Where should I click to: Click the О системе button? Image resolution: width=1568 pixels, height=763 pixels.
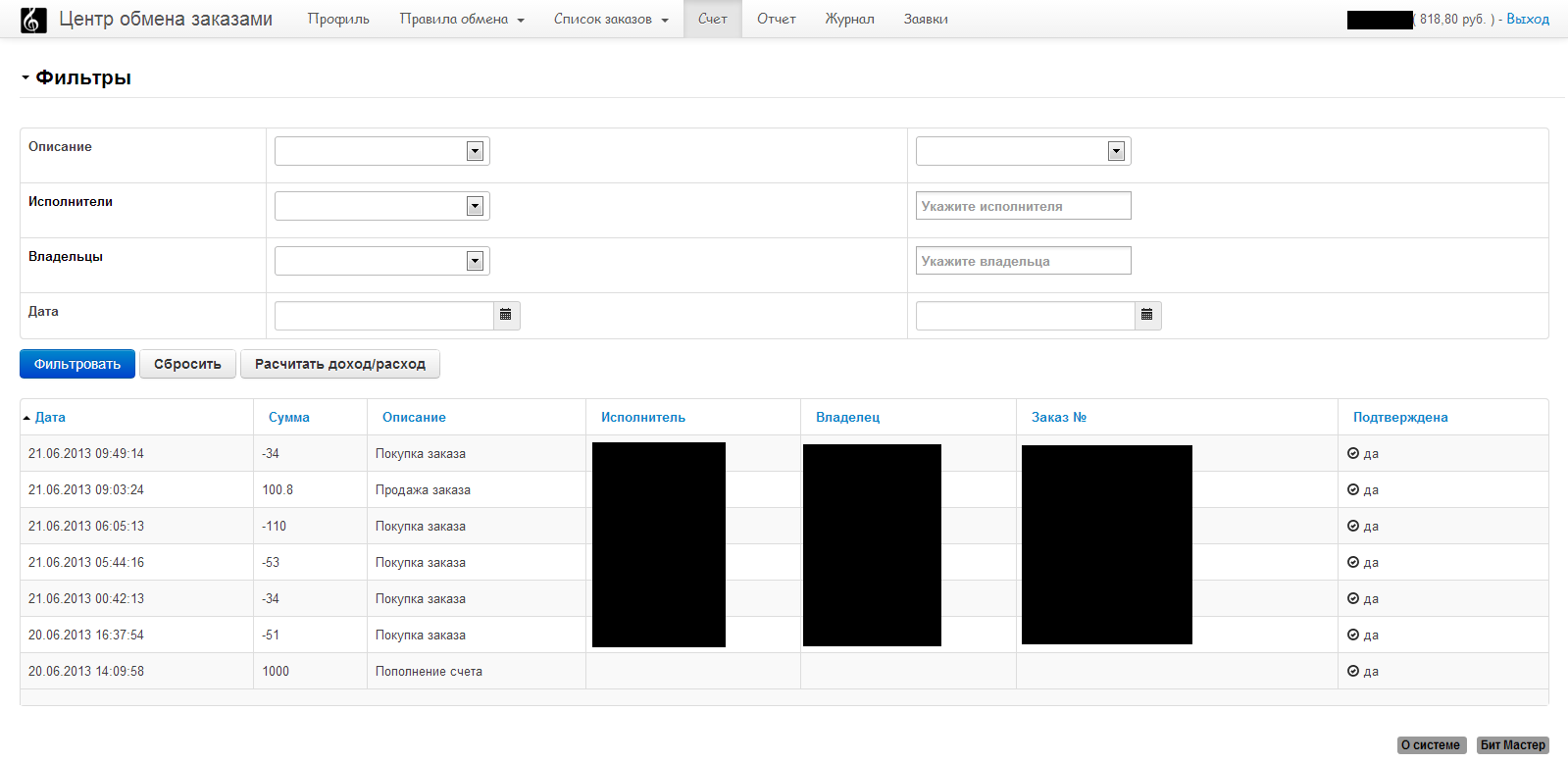(x=1431, y=745)
